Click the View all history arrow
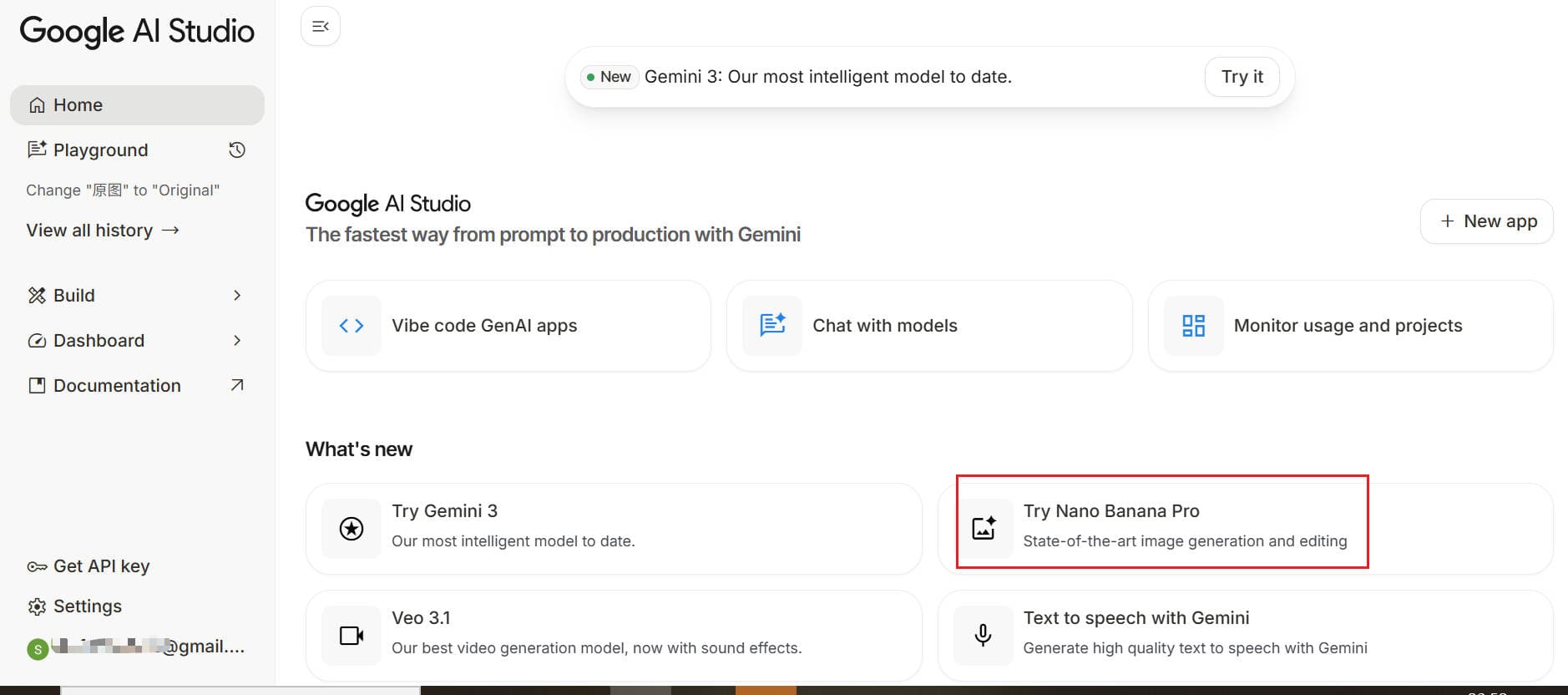This screenshot has width=1568, height=695. (x=170, y=231)
